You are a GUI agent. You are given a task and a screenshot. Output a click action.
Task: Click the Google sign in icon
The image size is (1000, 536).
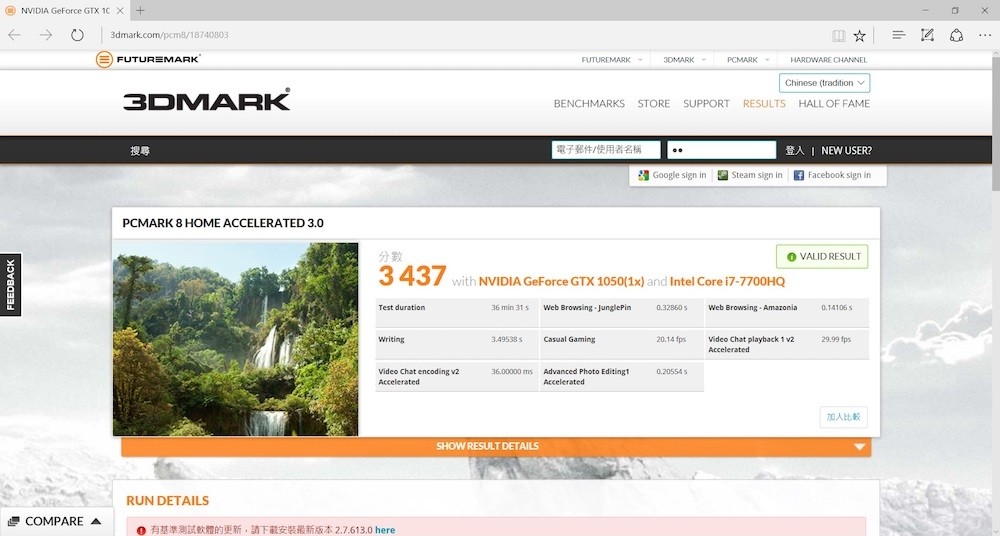click(x=643, y=175)
